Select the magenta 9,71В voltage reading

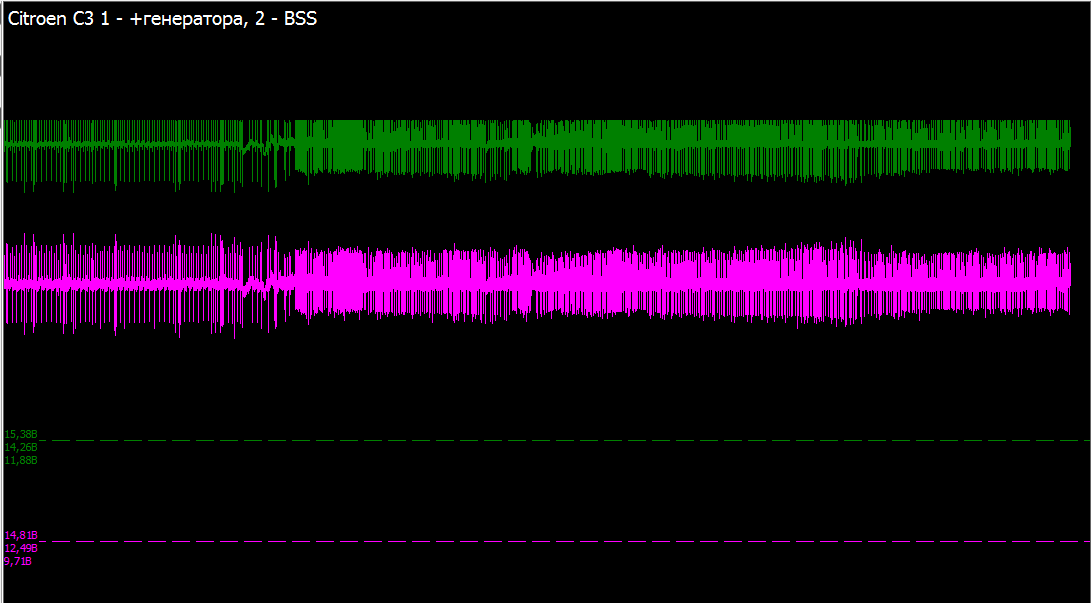[x=18, y=561]
